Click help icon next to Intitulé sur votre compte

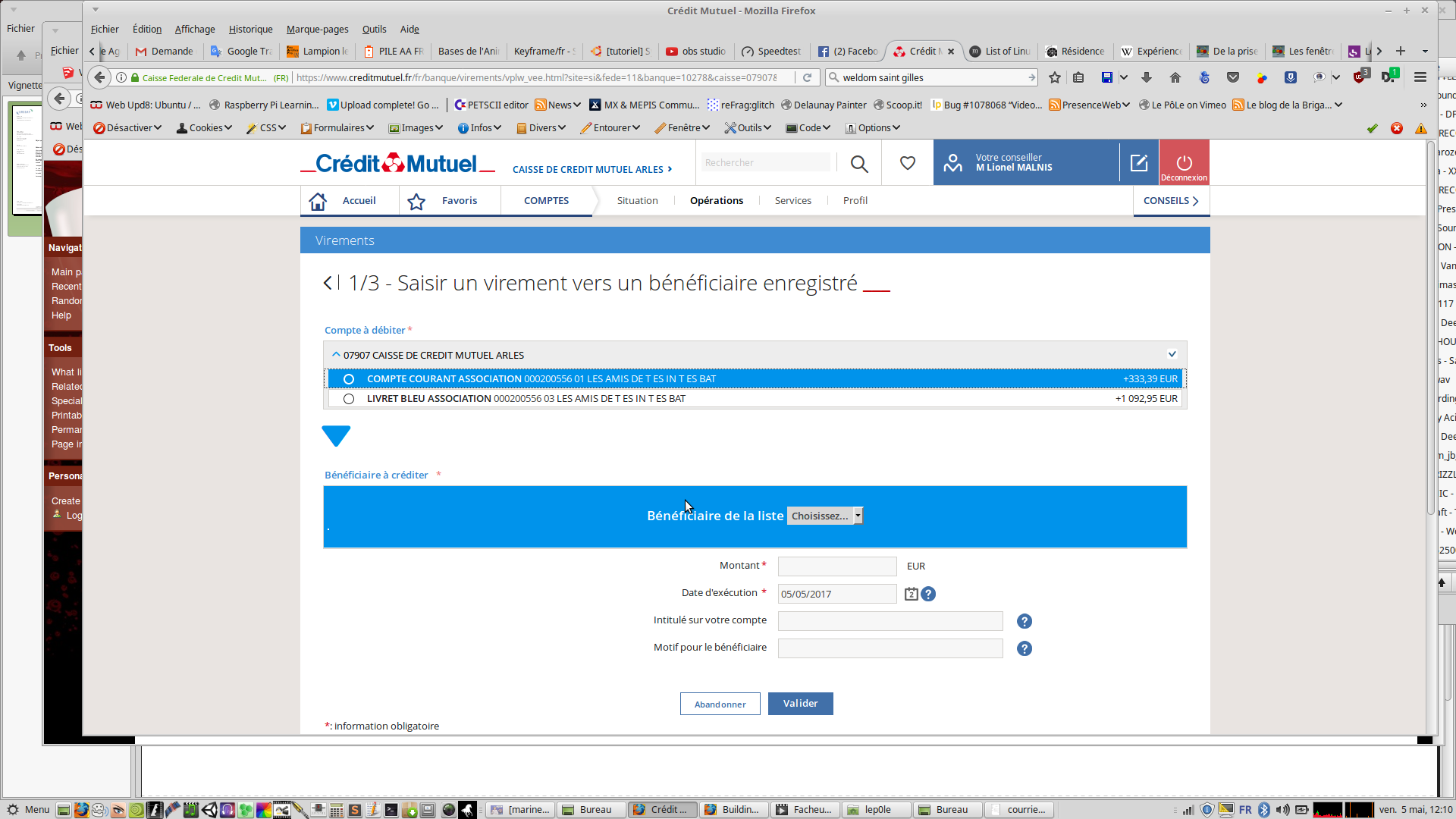1024,621
